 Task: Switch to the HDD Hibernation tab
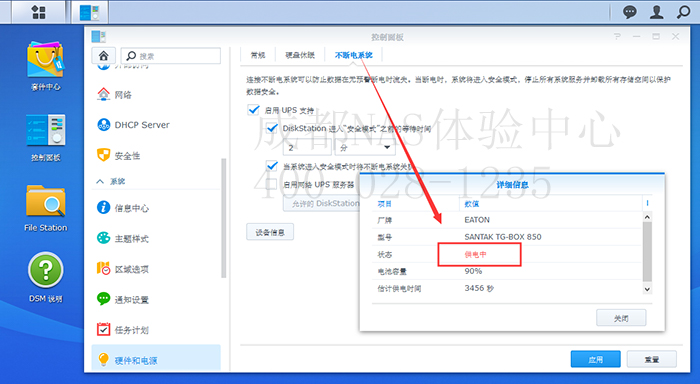point(300,55)
